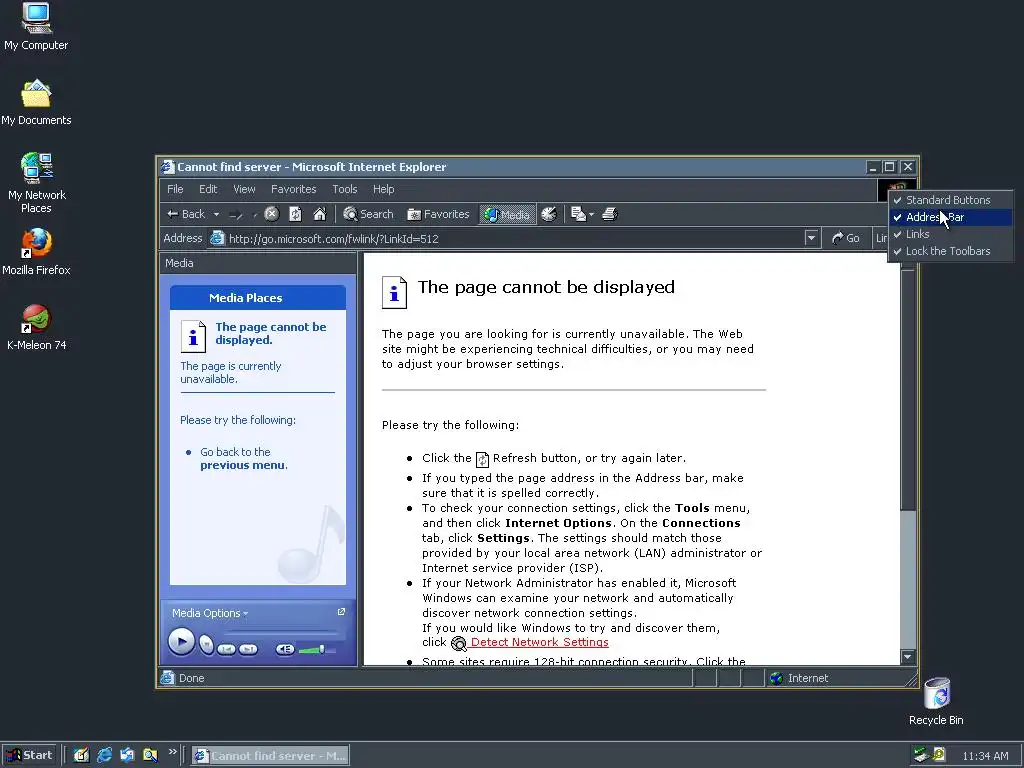Select the My Computer desktop icon
The image size is (1024, 768).
(36, 27)
